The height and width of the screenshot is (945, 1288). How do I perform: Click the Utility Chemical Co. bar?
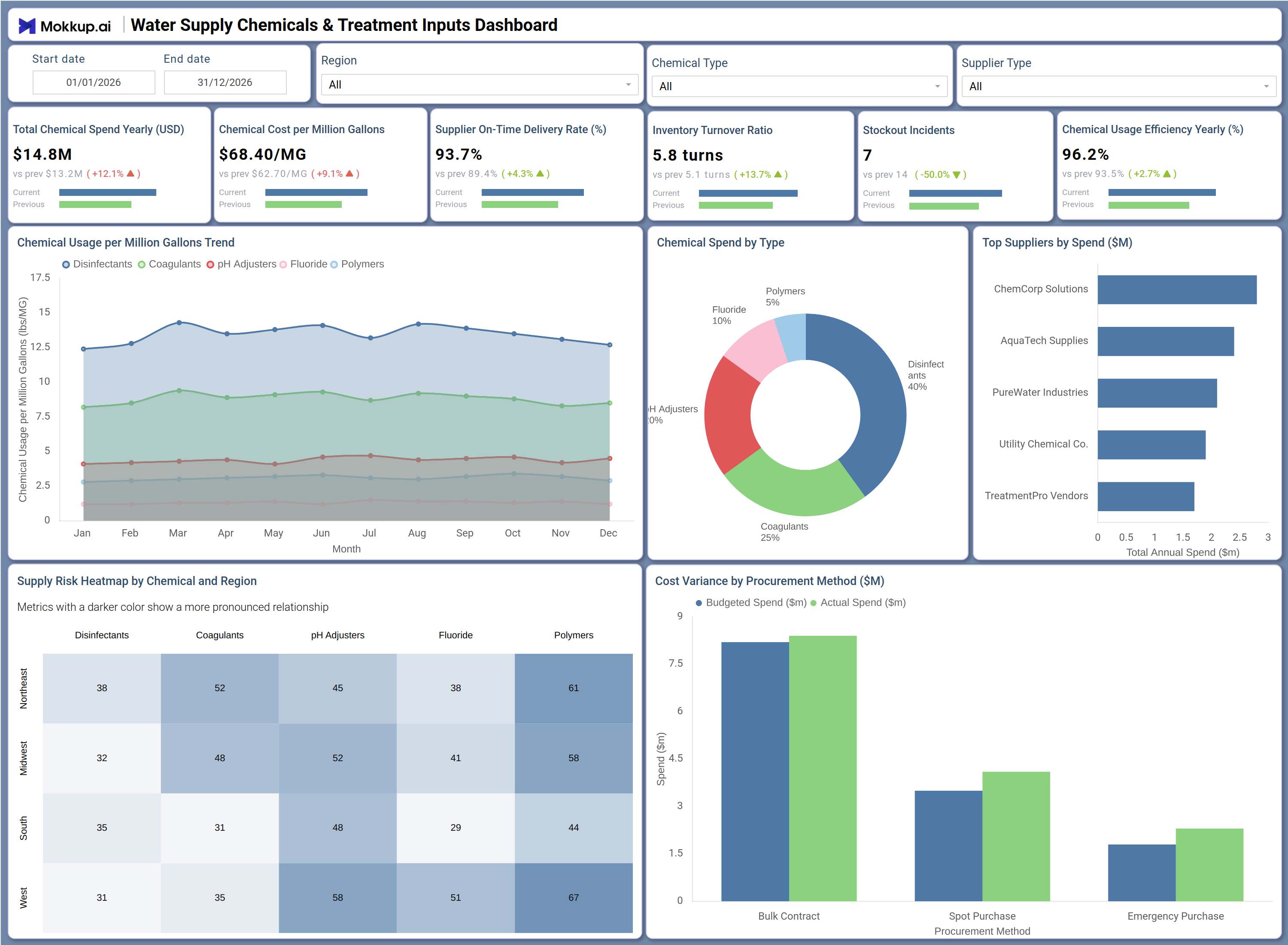[1151, 445]
